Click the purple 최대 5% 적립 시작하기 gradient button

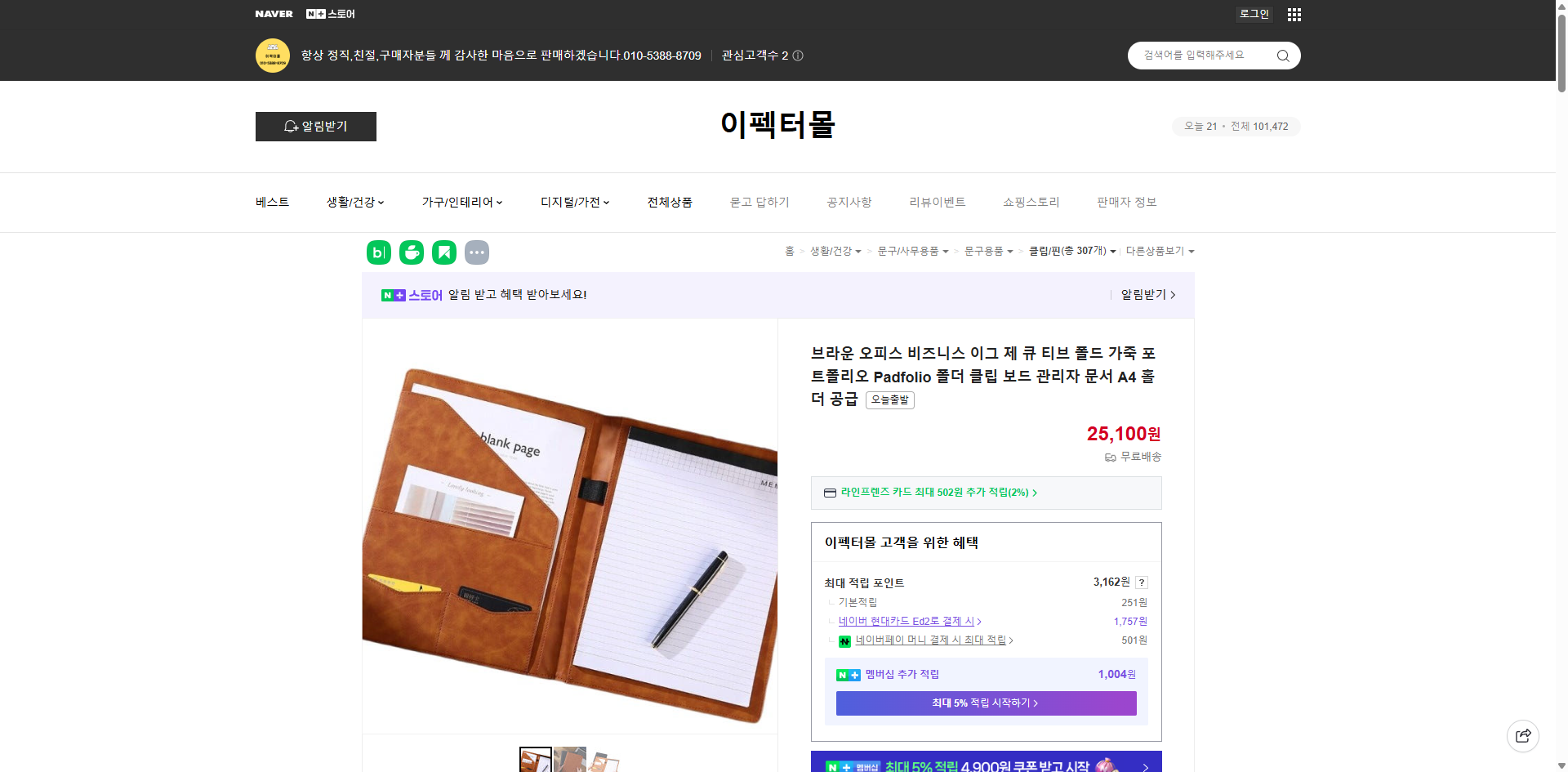coord(985,703)
